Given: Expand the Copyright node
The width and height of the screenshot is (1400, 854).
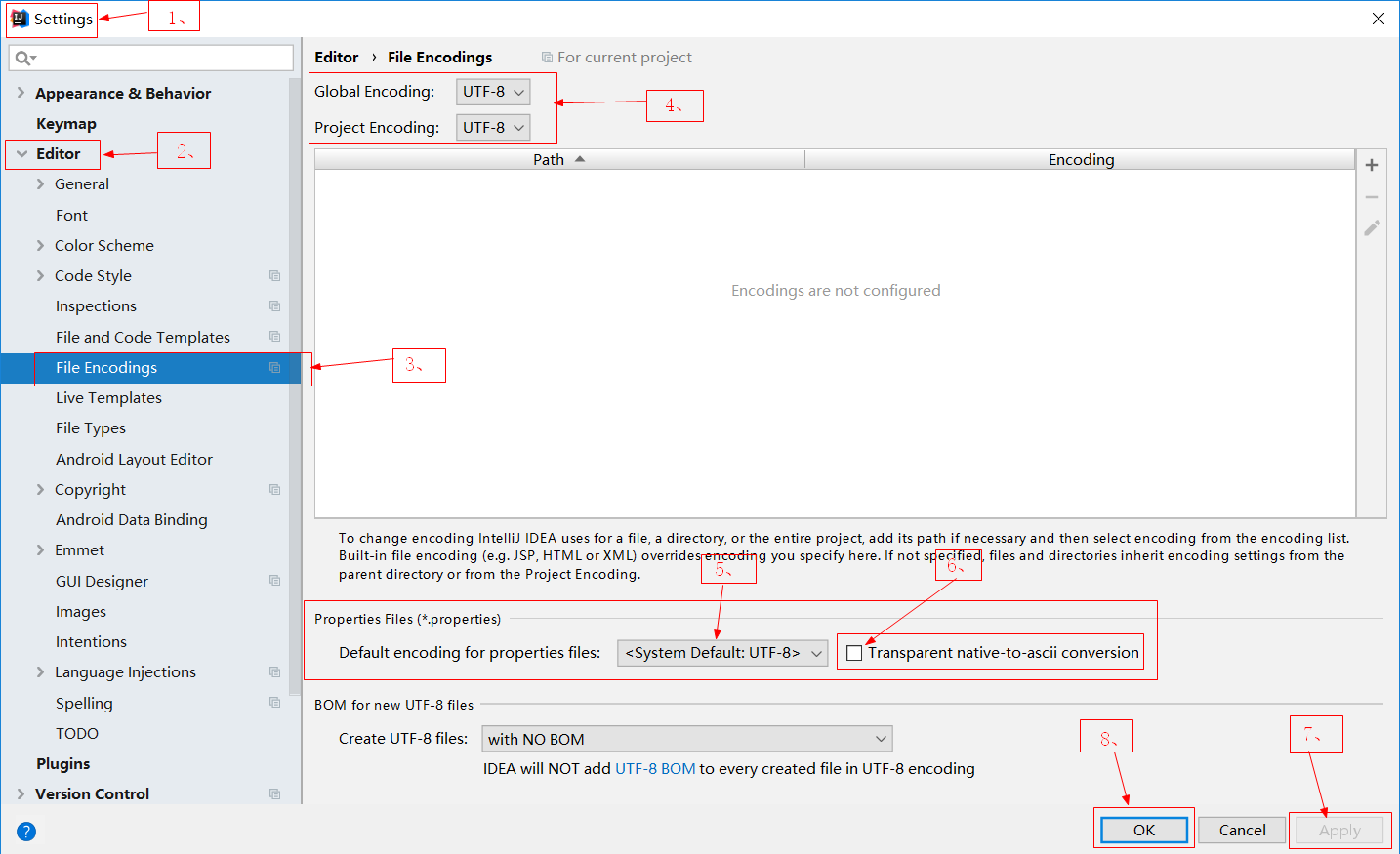Looking at the screenshot, I should tap(40, 489).
